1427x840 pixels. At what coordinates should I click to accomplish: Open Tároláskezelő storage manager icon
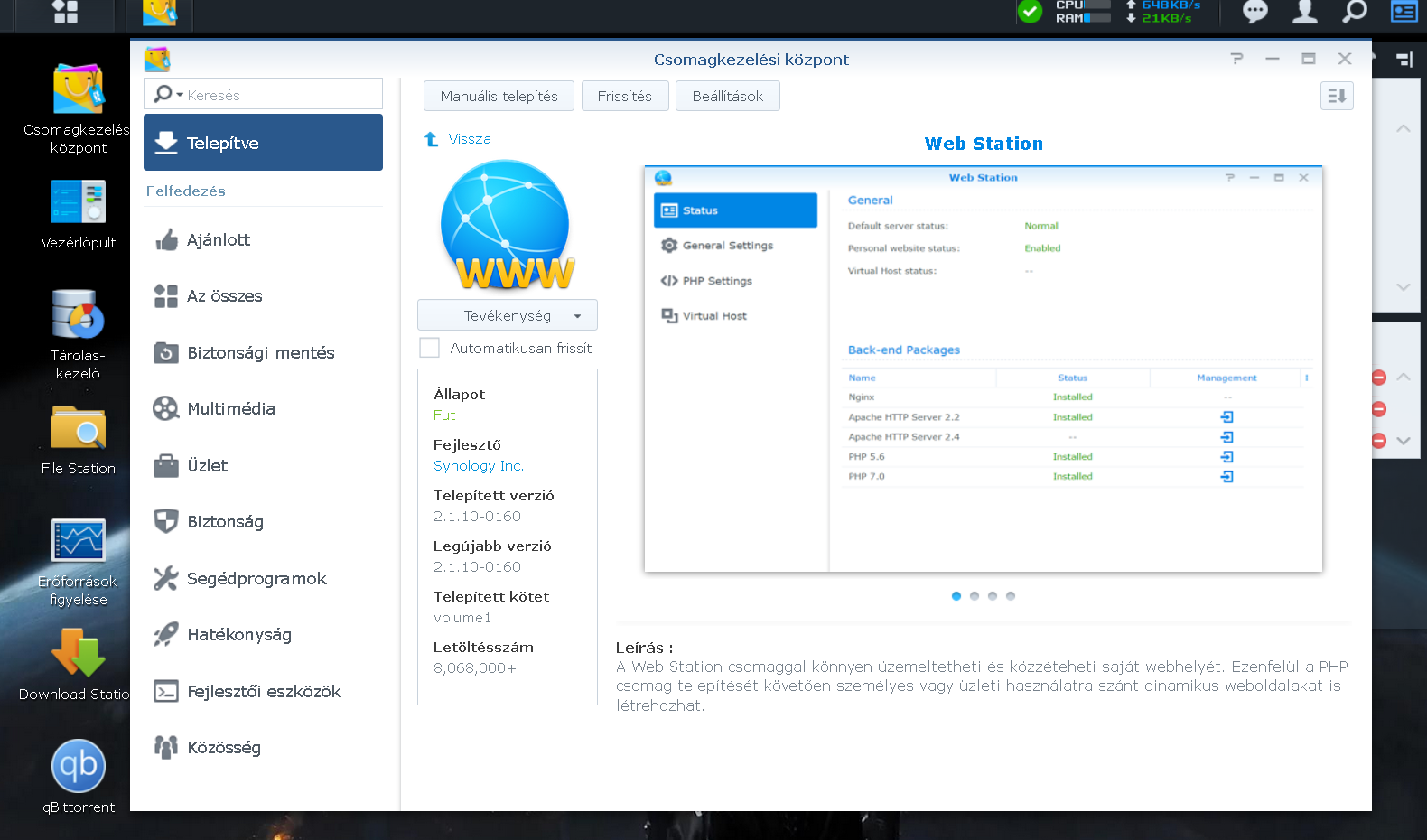(79, 315)
